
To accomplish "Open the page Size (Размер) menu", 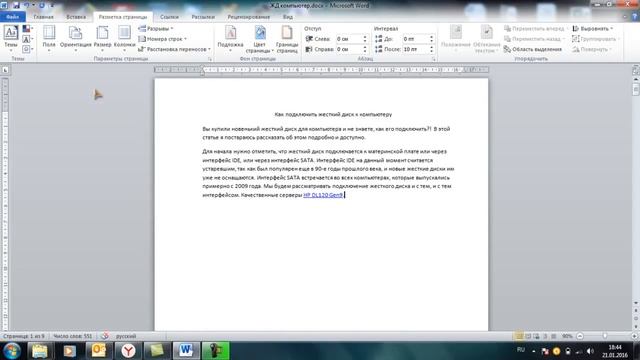I will 102,38.
